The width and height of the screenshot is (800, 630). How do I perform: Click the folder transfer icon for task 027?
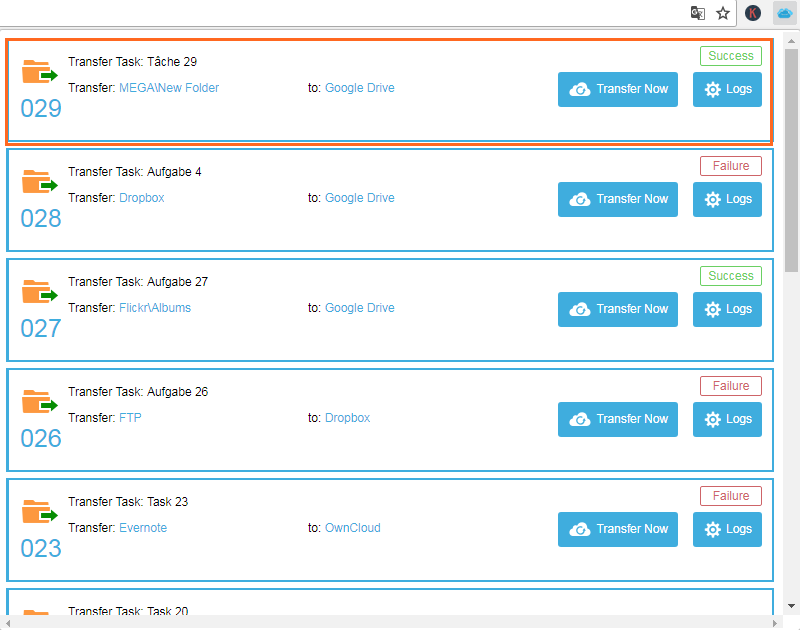40,294
